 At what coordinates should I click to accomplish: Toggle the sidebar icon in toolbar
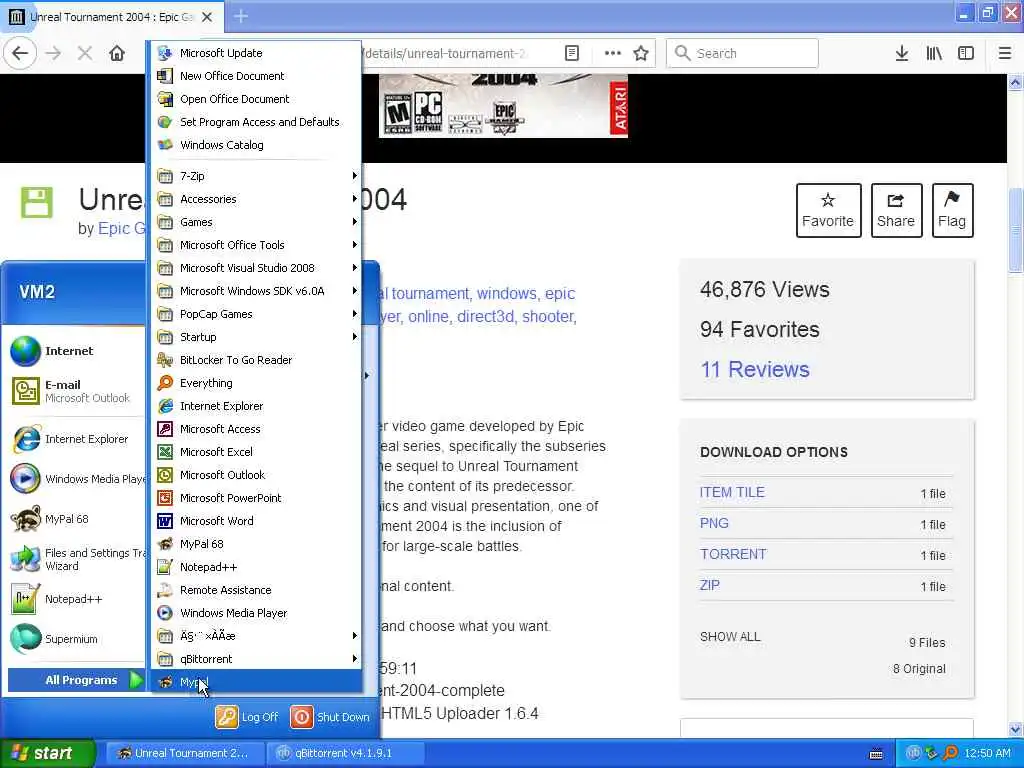point(966,53)
